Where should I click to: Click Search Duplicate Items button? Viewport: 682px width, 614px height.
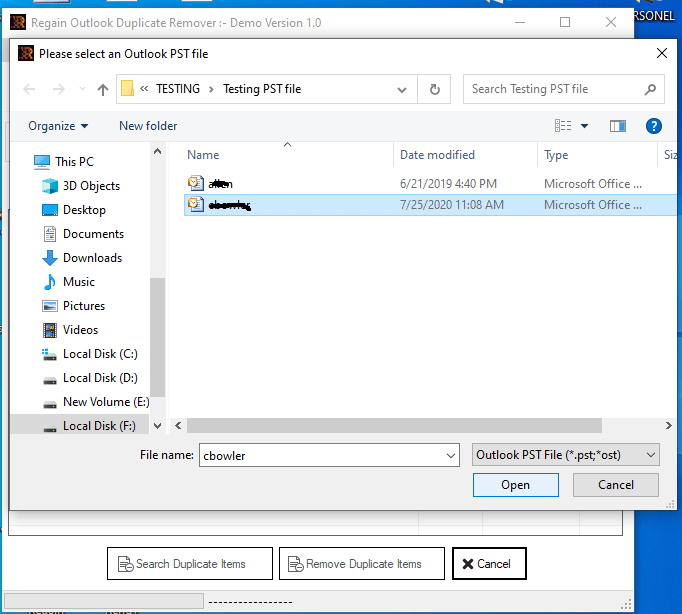[x=190, y=564]
